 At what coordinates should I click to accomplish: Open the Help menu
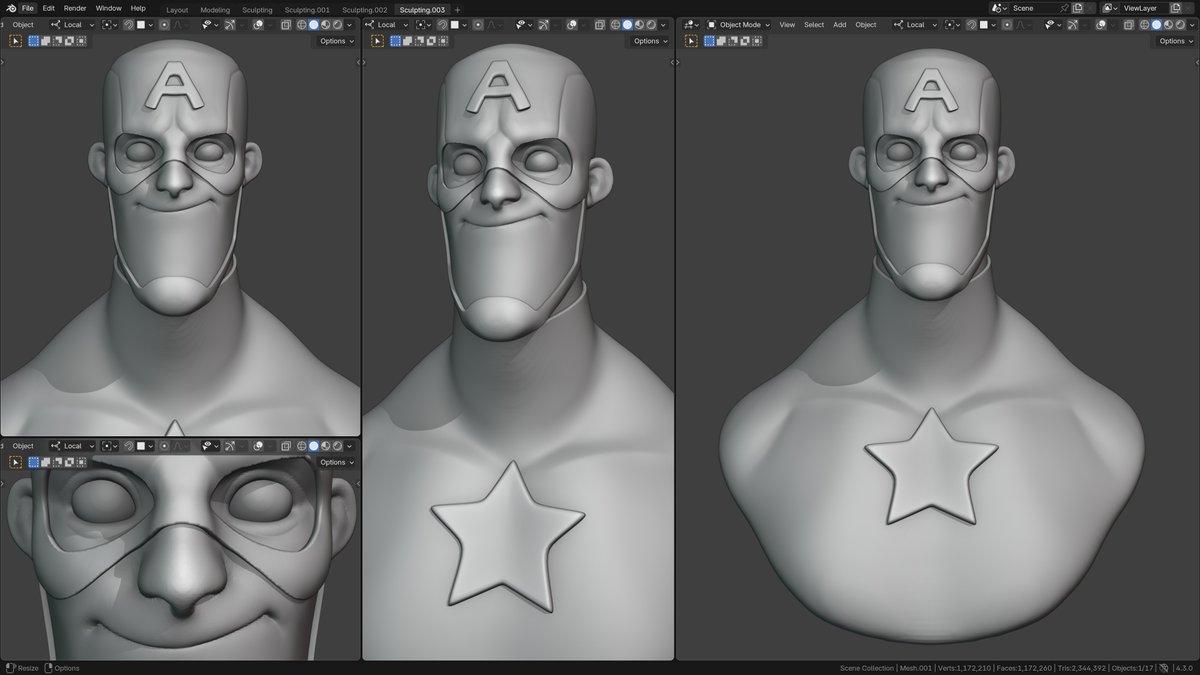click(138, 8)
